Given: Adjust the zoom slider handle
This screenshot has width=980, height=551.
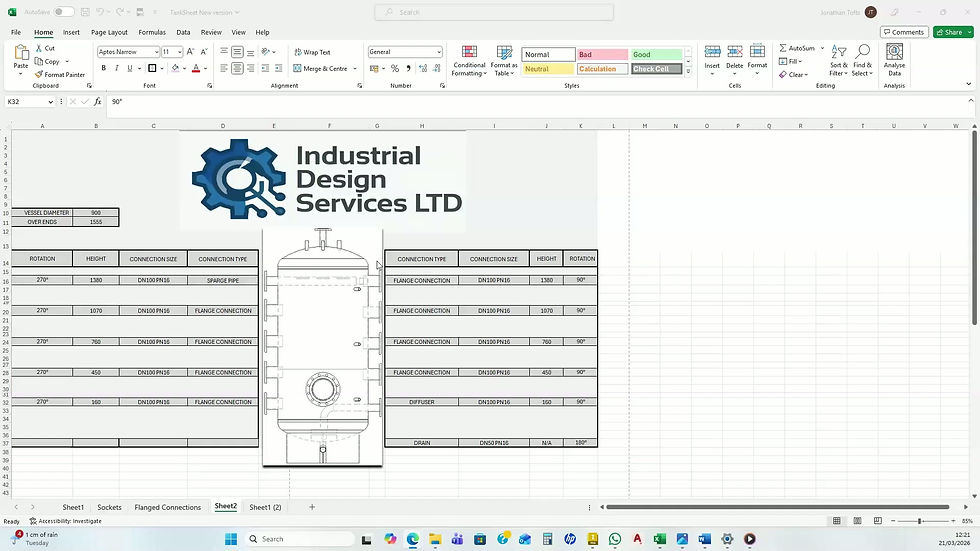Looking at the screenshot, I should pyautogui.click(x=919, y=520).
